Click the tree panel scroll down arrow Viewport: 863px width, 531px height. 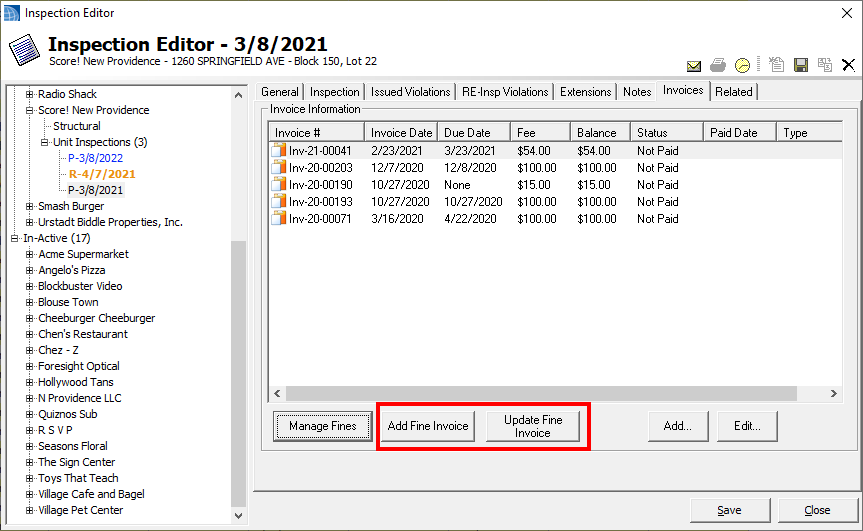[x=238, y=516]
